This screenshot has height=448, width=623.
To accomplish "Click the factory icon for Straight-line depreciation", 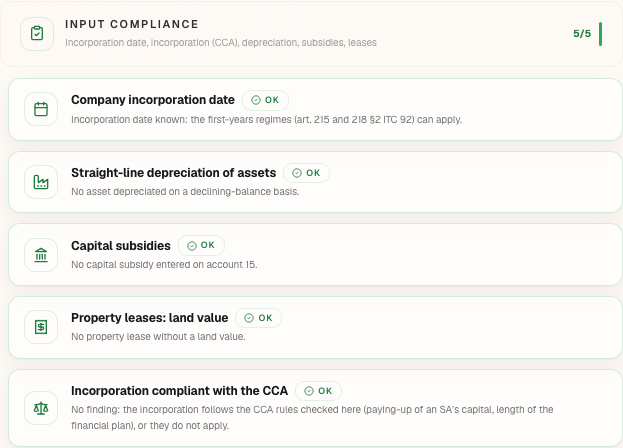I will pyautogui.click(x=41, y=182).
